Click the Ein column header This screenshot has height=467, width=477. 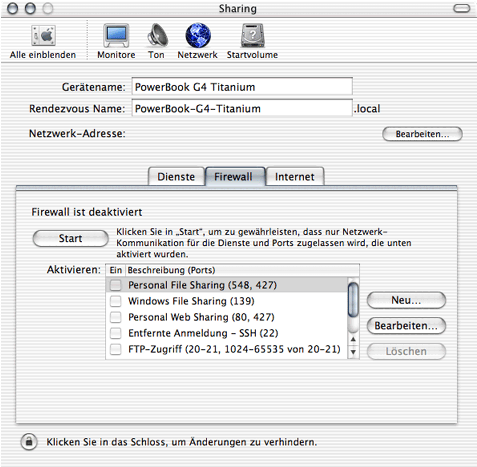[116, 270]
